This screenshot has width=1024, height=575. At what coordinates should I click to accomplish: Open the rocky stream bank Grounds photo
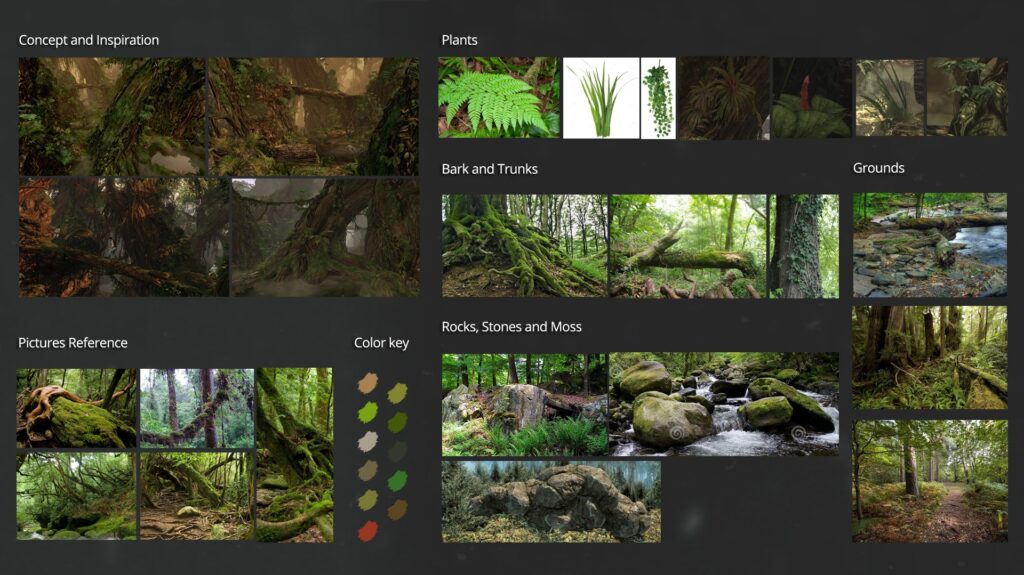tap(929, 245)
